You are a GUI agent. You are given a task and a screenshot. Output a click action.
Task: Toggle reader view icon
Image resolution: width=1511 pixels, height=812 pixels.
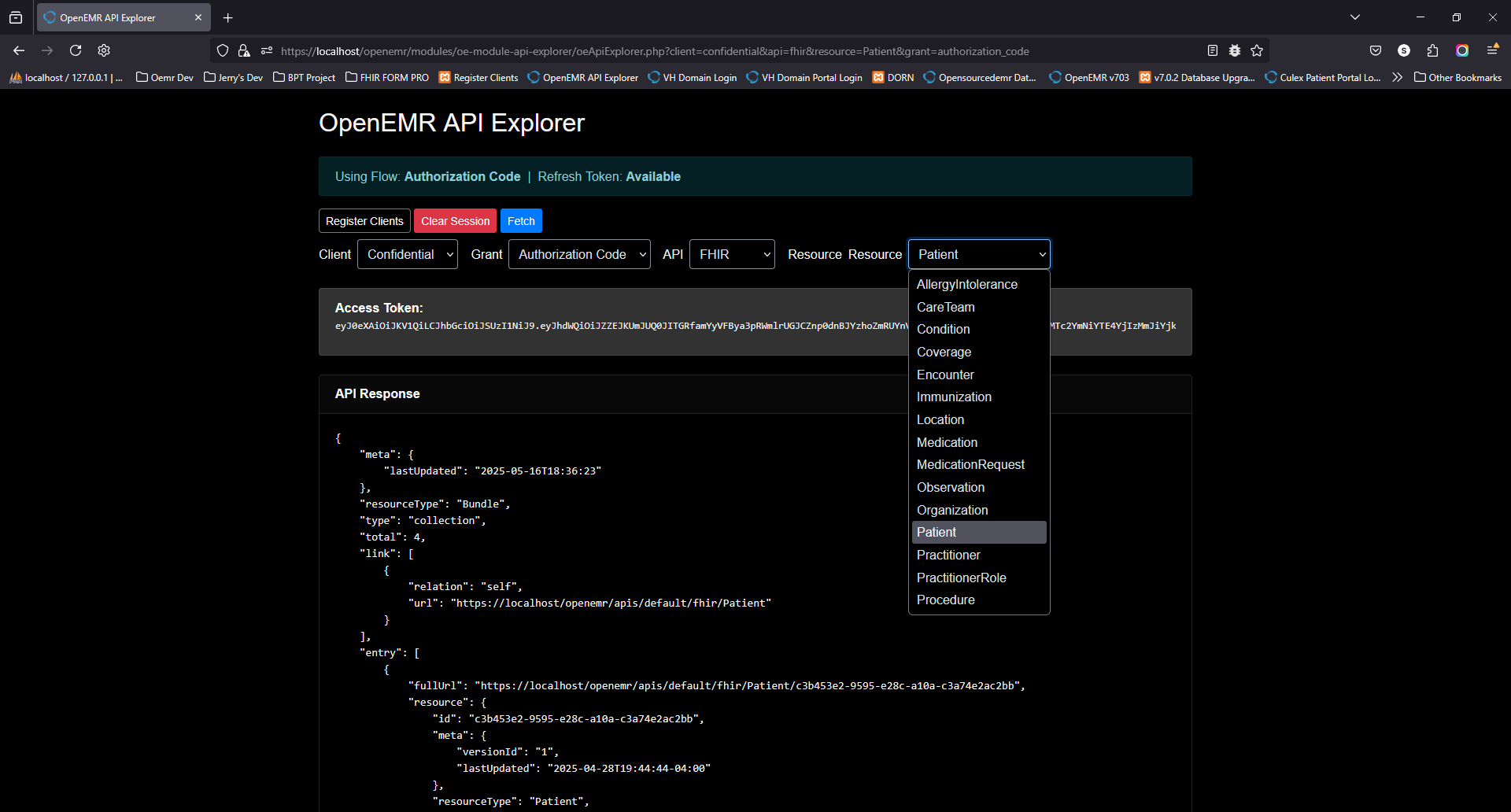coord(1213,50)
